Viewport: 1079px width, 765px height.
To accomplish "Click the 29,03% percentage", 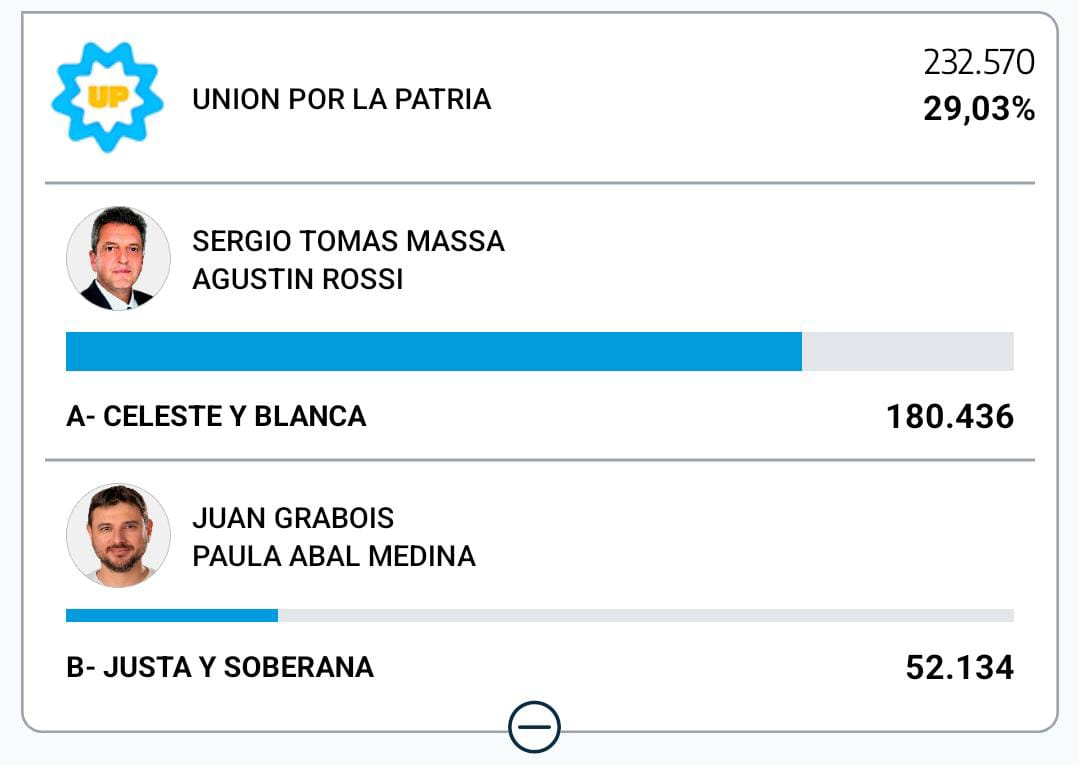I will point(978,109).
